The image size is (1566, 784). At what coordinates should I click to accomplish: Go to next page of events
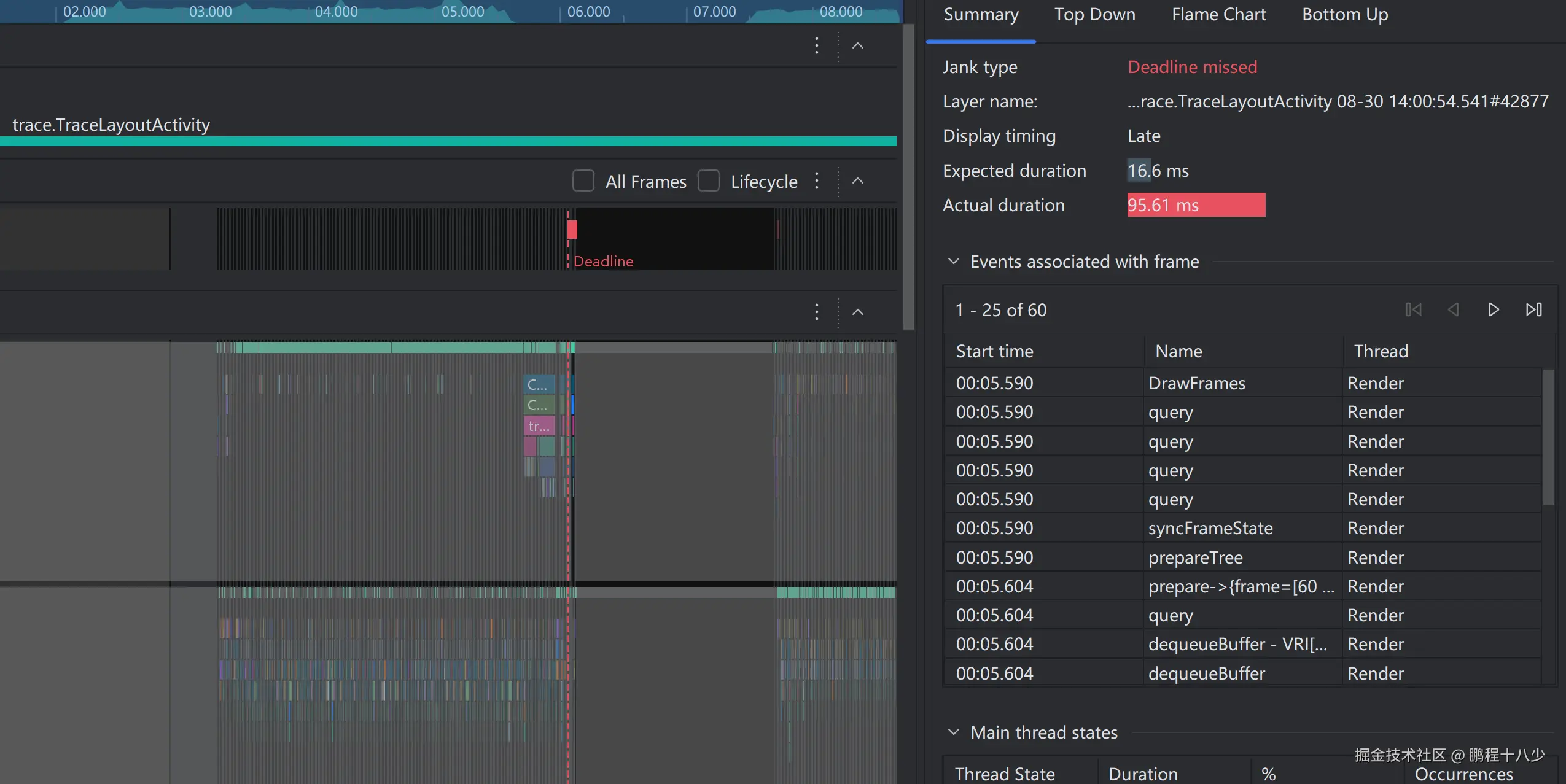[1493, 309]
